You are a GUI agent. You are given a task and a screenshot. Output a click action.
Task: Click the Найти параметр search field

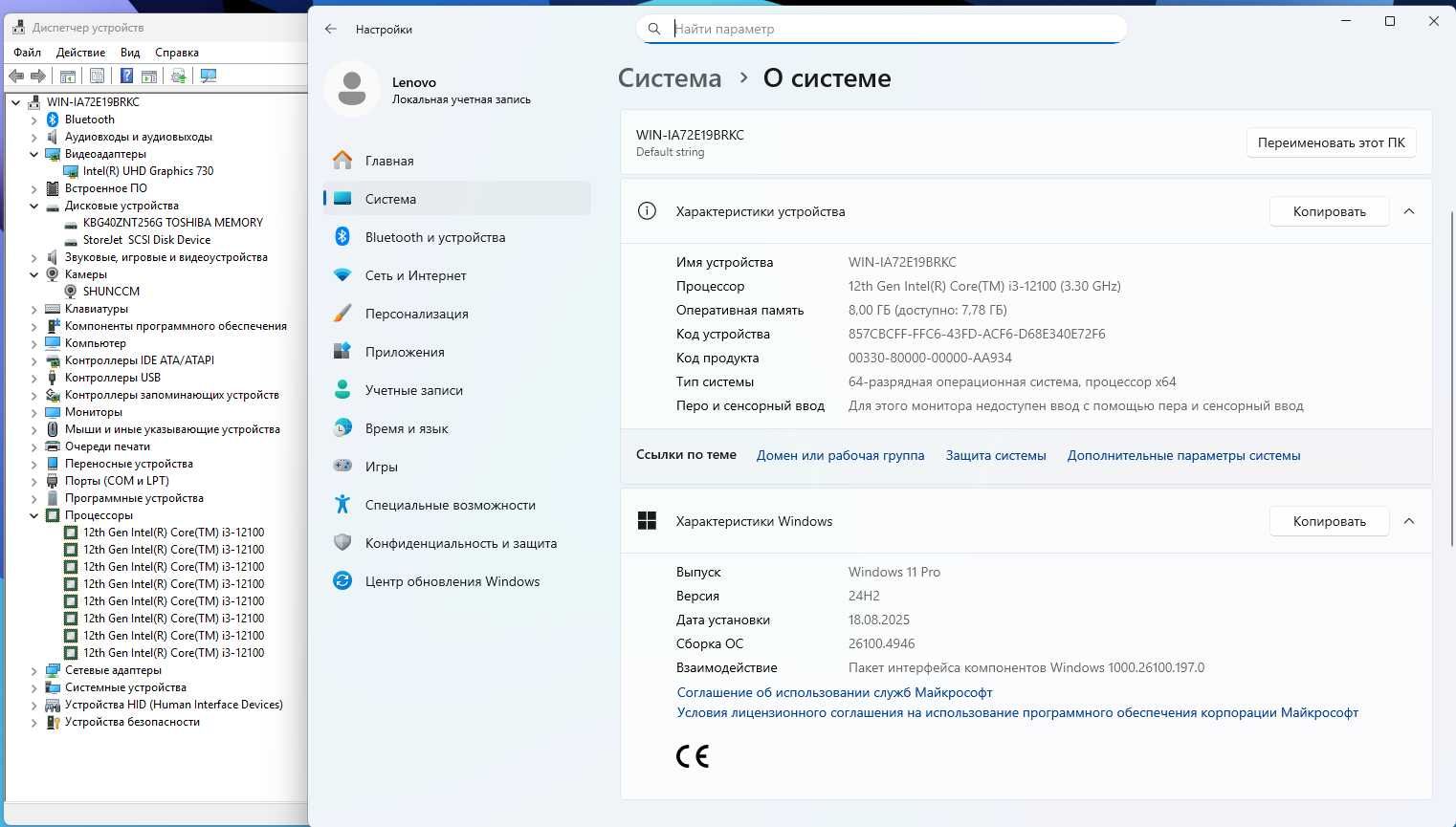pyautogui.click(x=881, y=29)
